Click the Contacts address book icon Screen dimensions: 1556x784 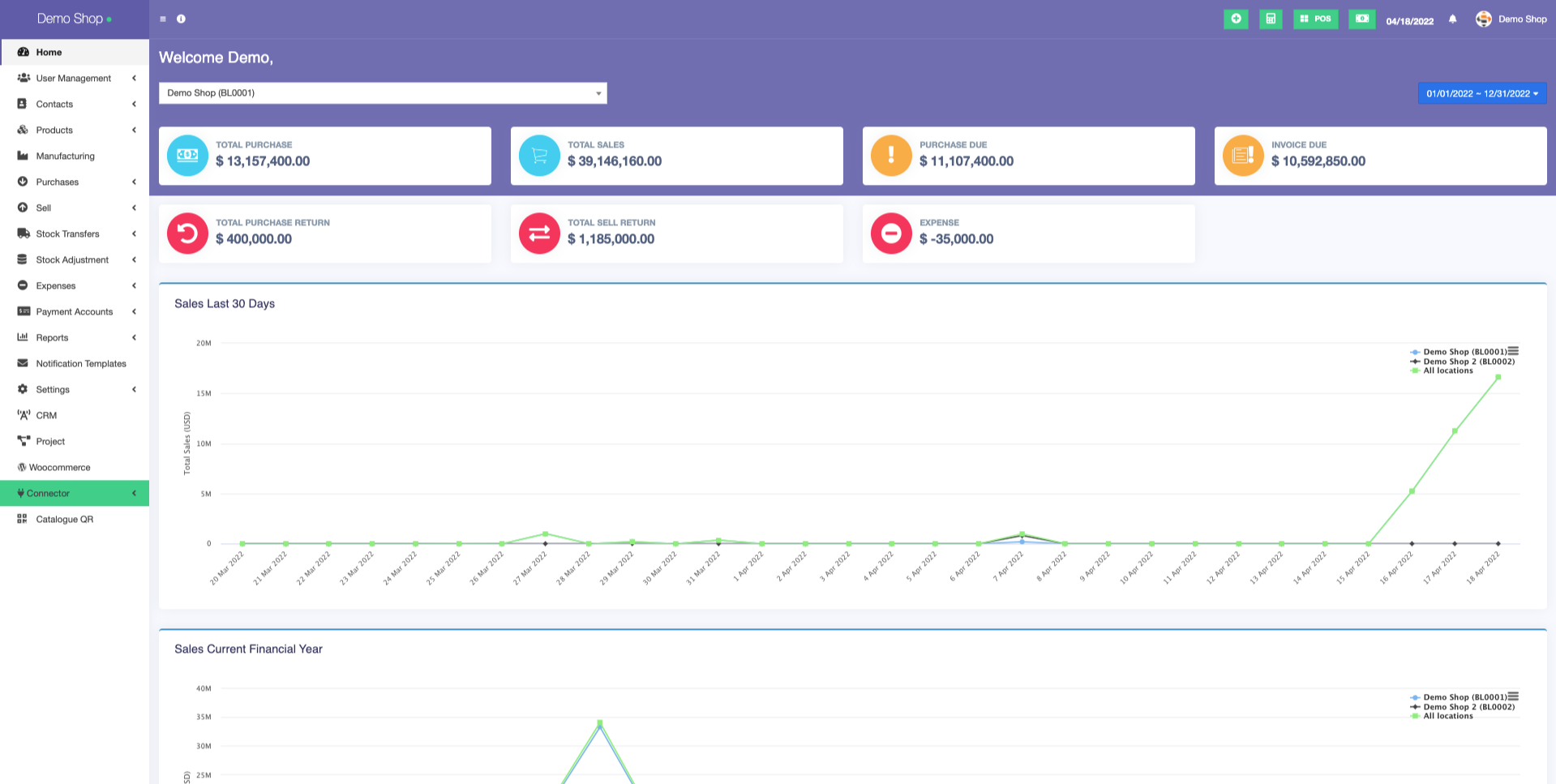[x=23, y=104]
